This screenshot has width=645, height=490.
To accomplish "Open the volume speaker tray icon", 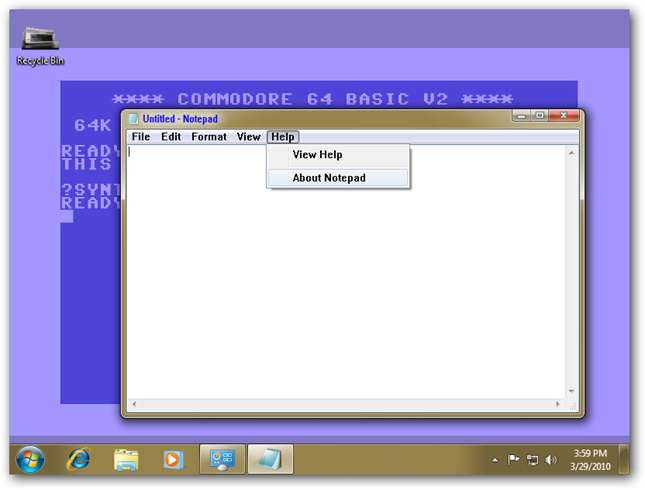I will click(550, 460).
